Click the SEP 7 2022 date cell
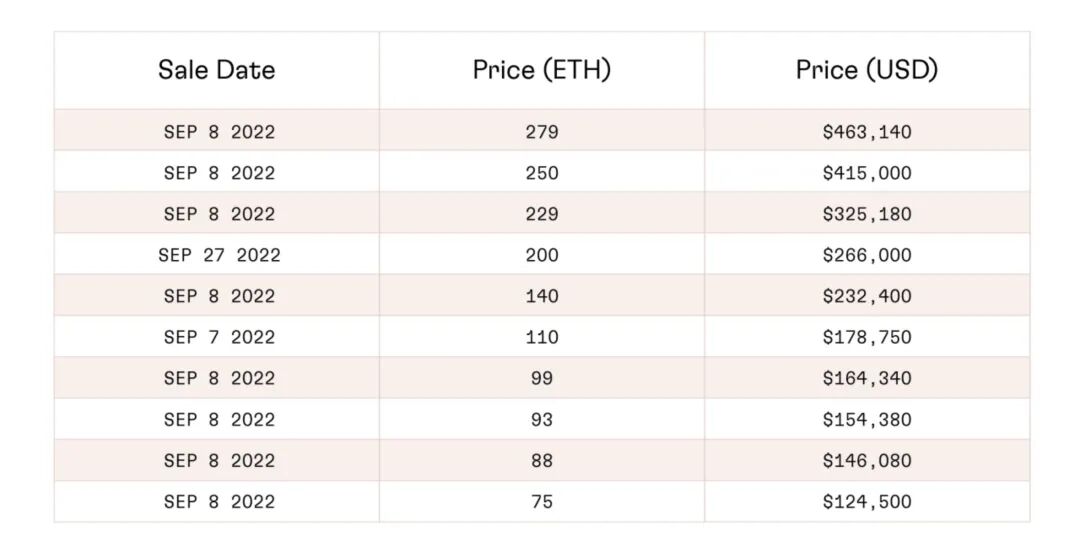1080x558 pixels. 219,337
